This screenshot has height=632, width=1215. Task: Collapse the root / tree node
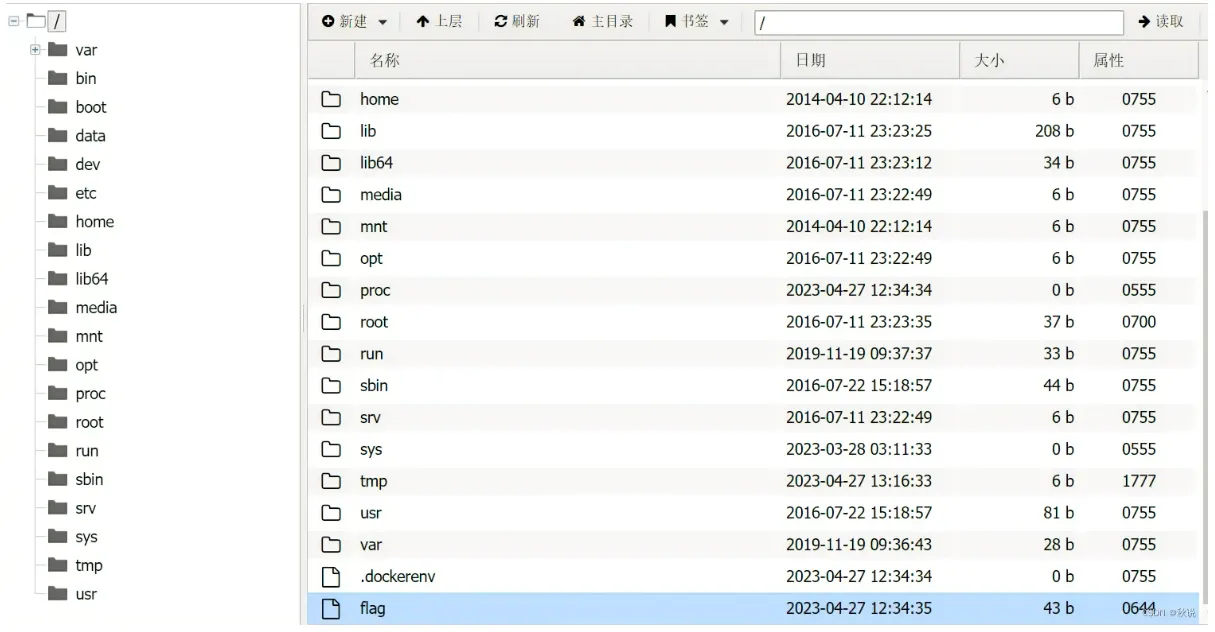pos(13,20)
